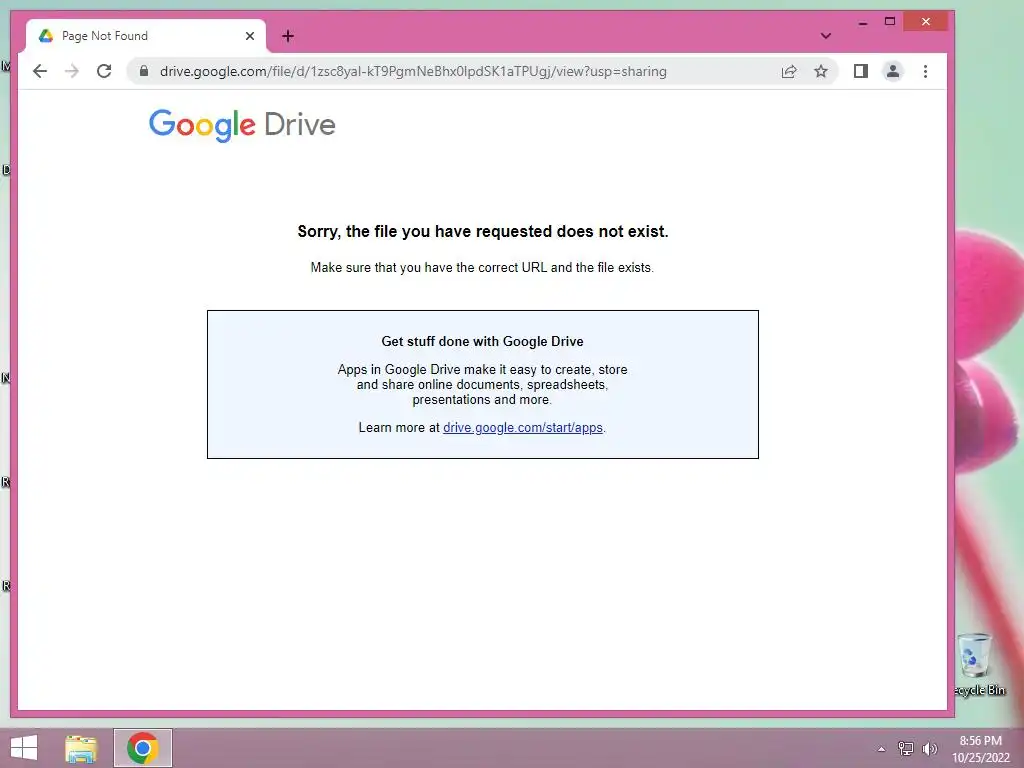1024x768 pixels.
Task: Click the 'Sorry, the file you have requested' heading
Action: 483,232
